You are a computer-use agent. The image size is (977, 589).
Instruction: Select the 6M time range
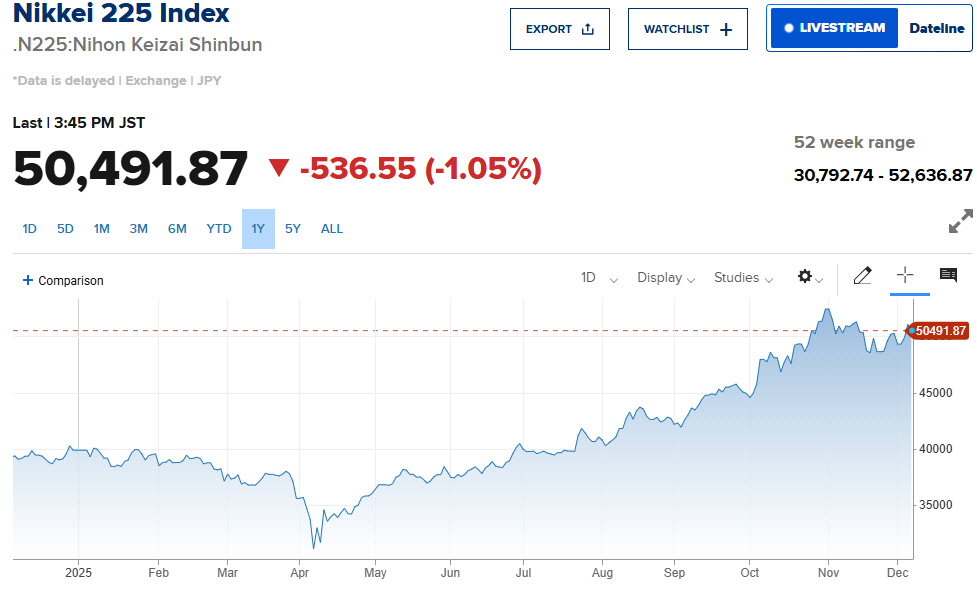[x=177, y=229]
